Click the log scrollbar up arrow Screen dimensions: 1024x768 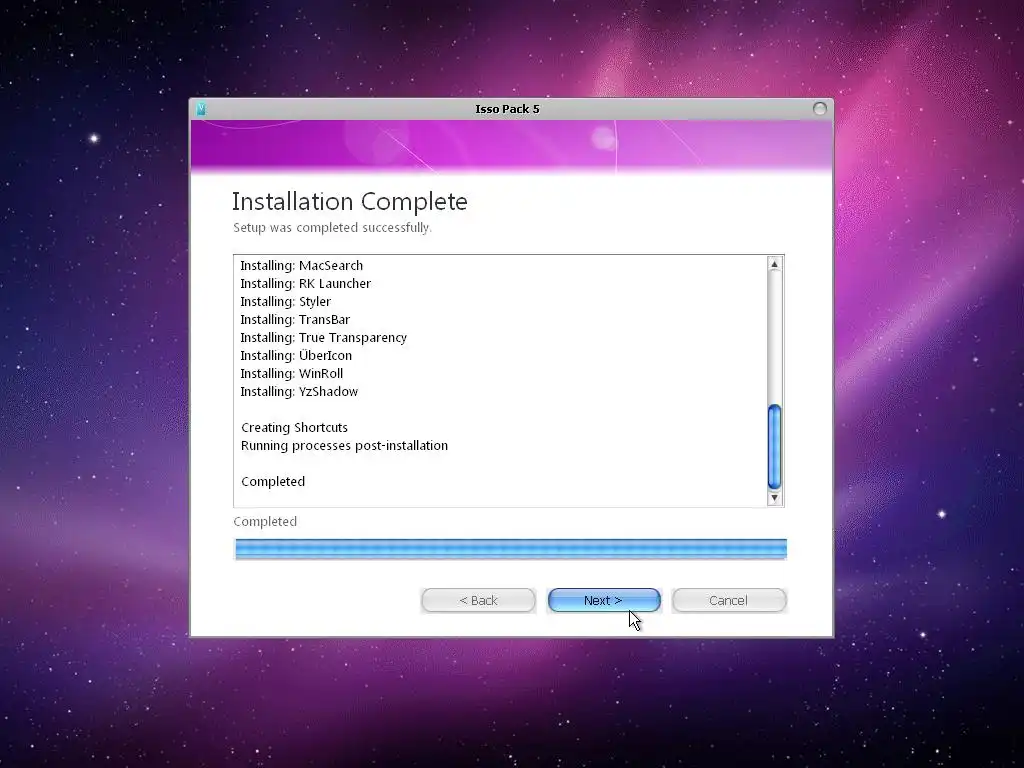click(x=775, y=264)
